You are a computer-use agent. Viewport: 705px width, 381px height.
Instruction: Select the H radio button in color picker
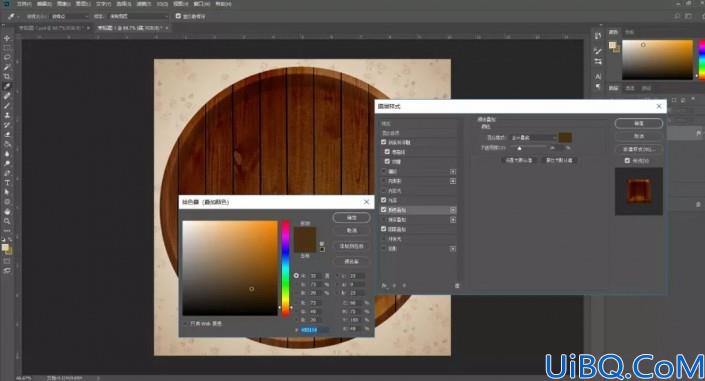tap(296, 275)
